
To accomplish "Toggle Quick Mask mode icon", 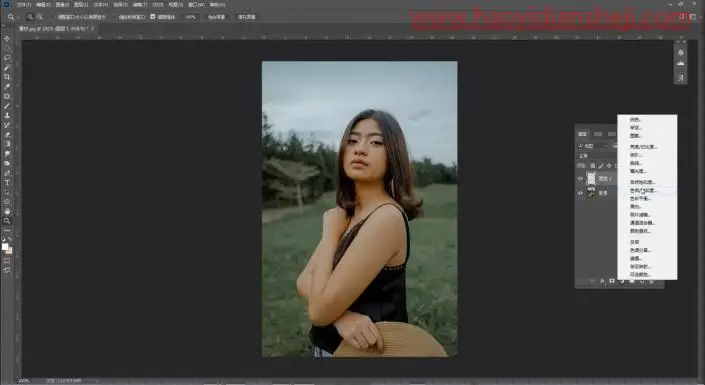I will [7, 260].
